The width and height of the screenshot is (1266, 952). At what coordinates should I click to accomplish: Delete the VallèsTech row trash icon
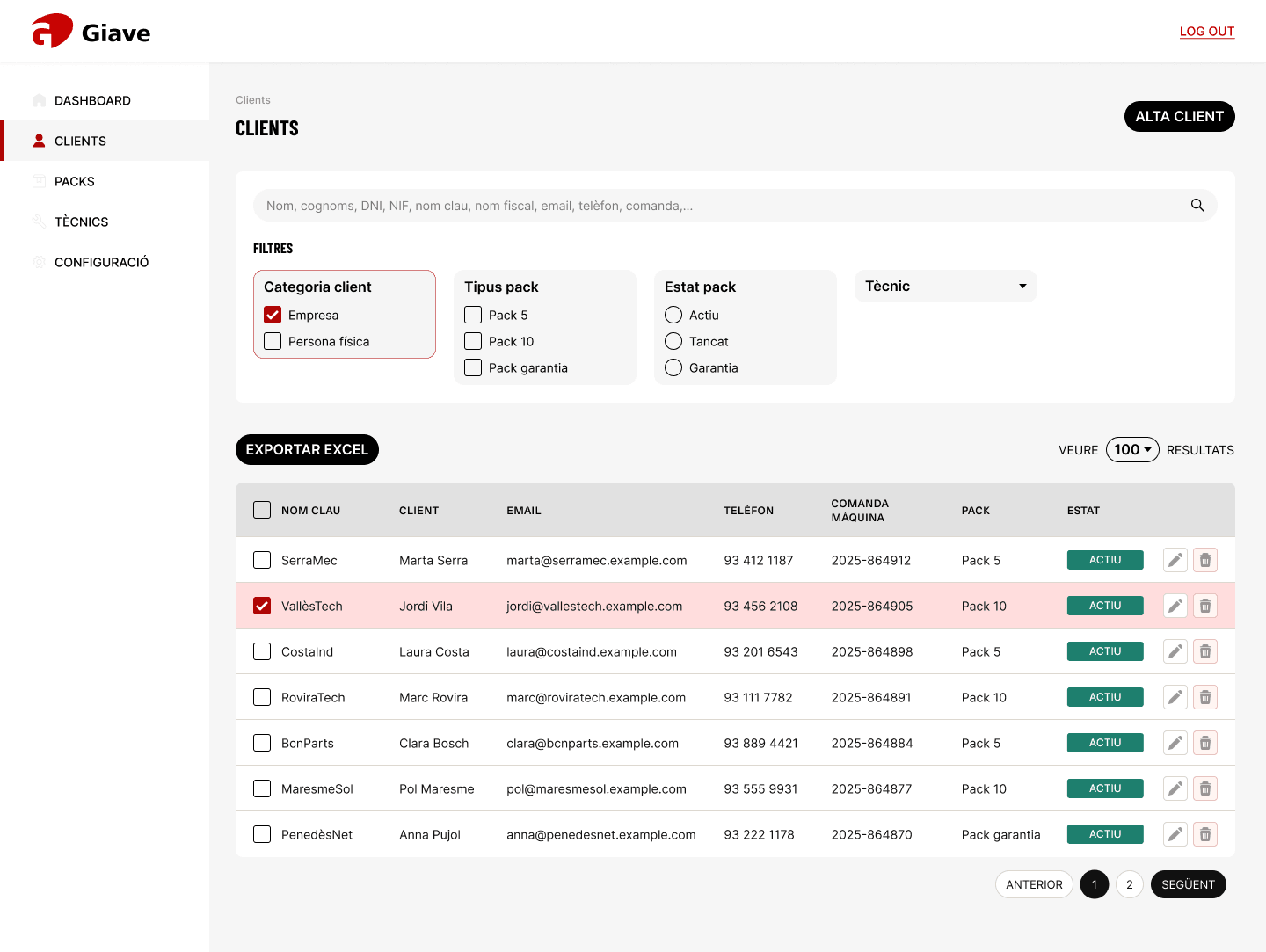click(x=1205, y=606)
